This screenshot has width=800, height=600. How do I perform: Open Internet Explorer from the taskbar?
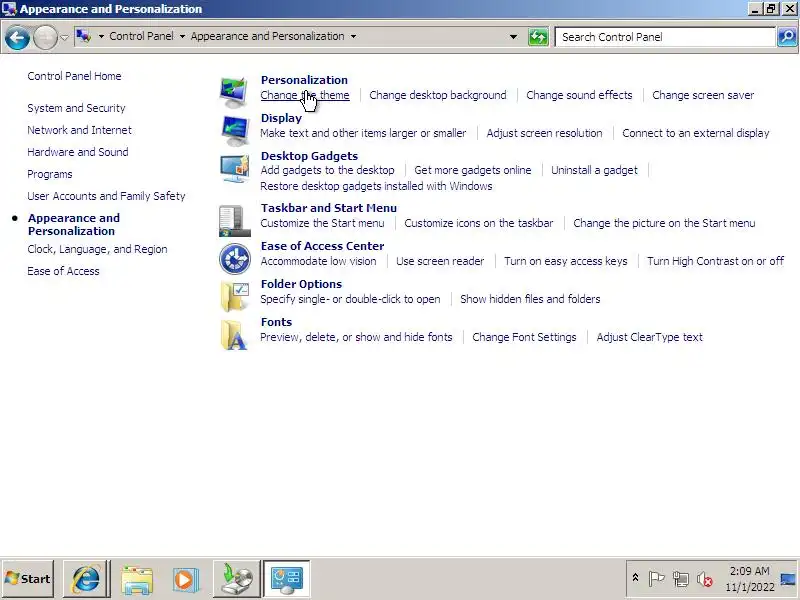pyautogui.click(x=86, y=579)
